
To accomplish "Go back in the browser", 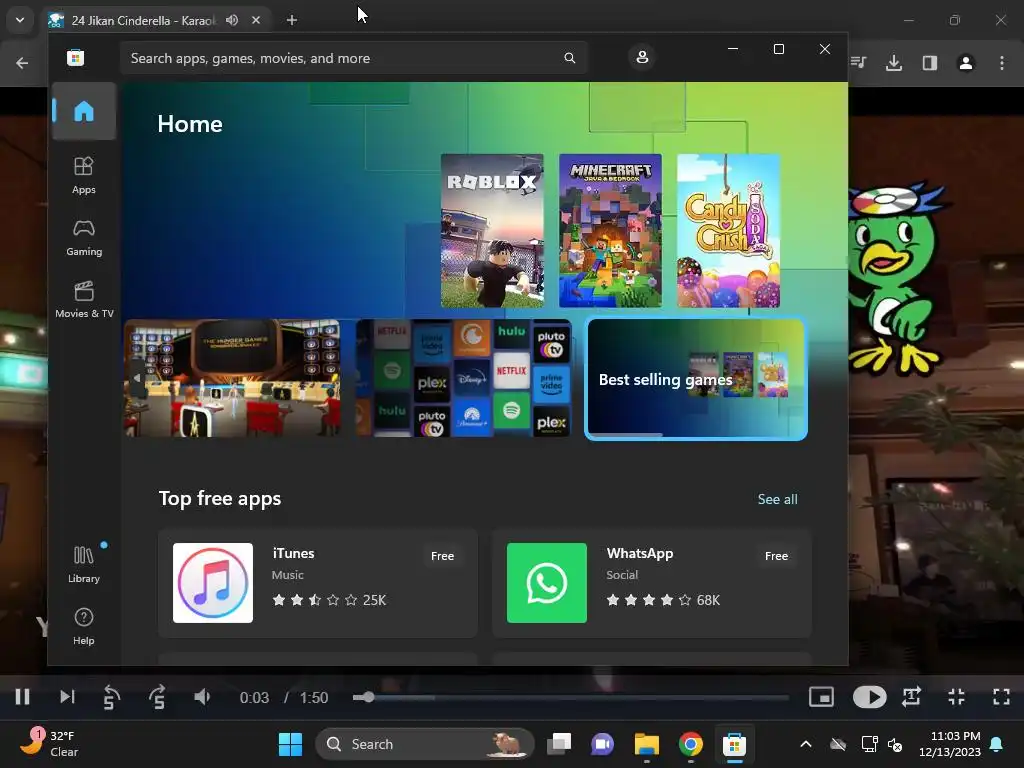I will click(22, 63).
